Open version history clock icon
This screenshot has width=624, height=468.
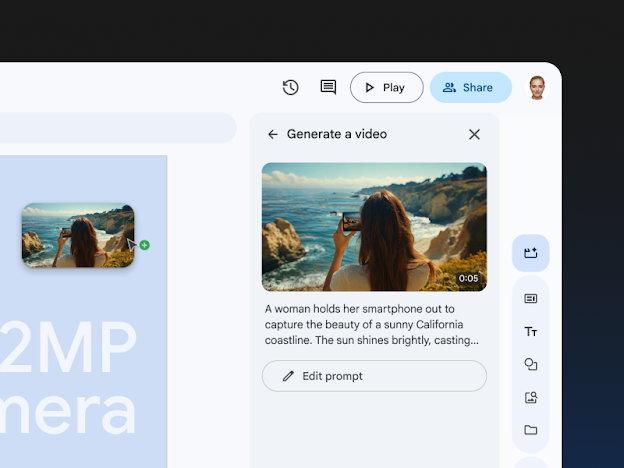[291, 87]
